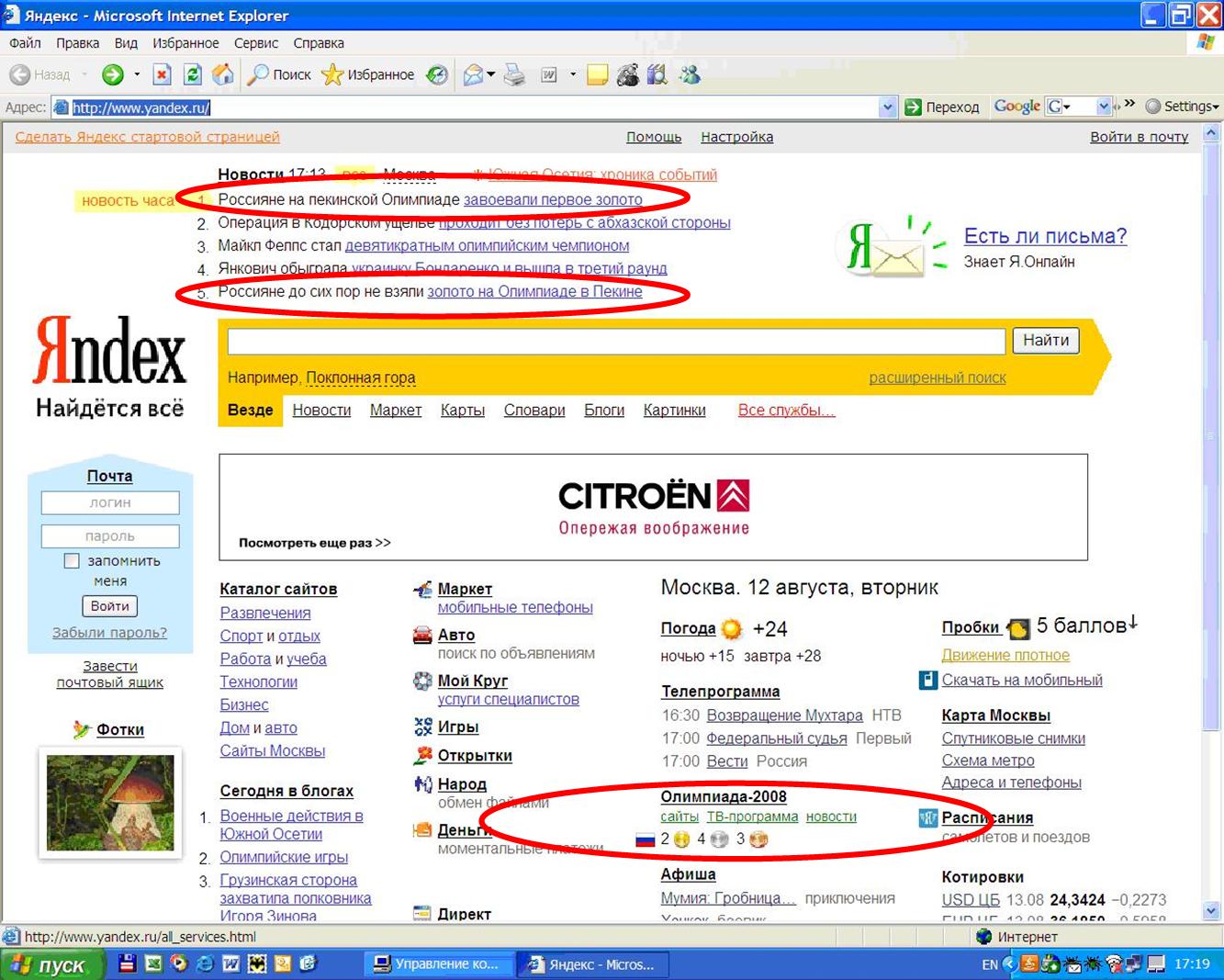Expand toolbar overflow chevron near Google

pos(1129,104)
